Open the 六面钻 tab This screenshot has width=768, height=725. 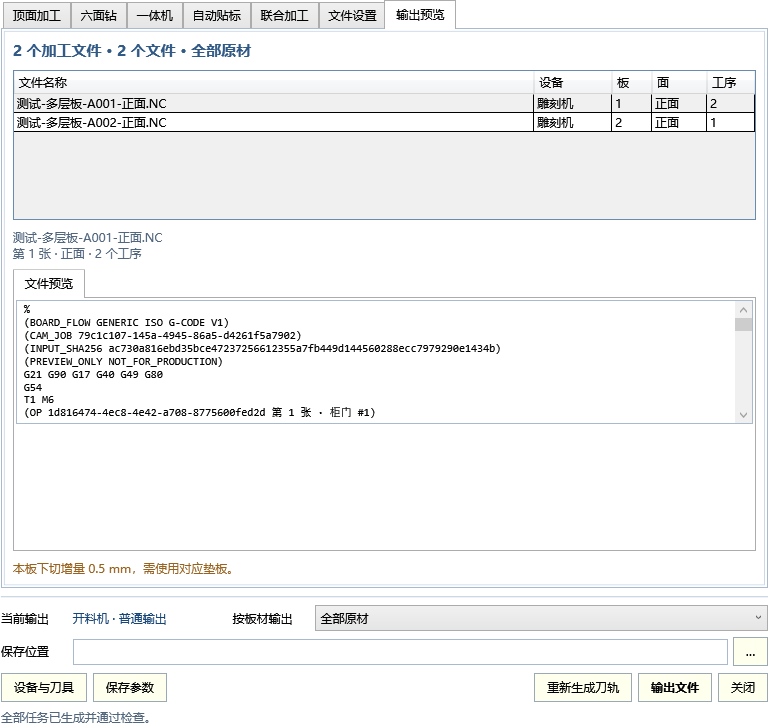coord(98,16)
